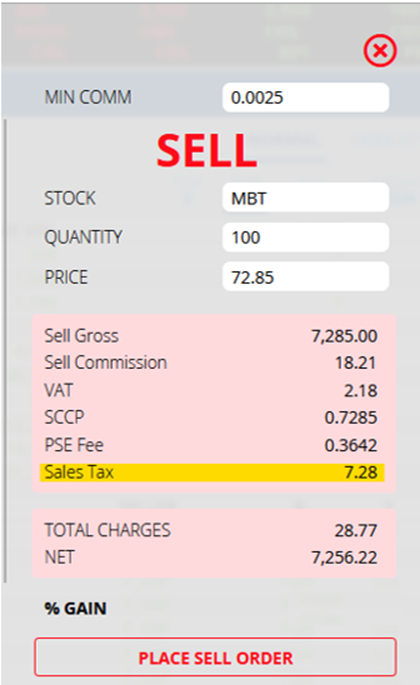
Task: Click the QUANTITY field showing 100
Action: pos(305,237)
